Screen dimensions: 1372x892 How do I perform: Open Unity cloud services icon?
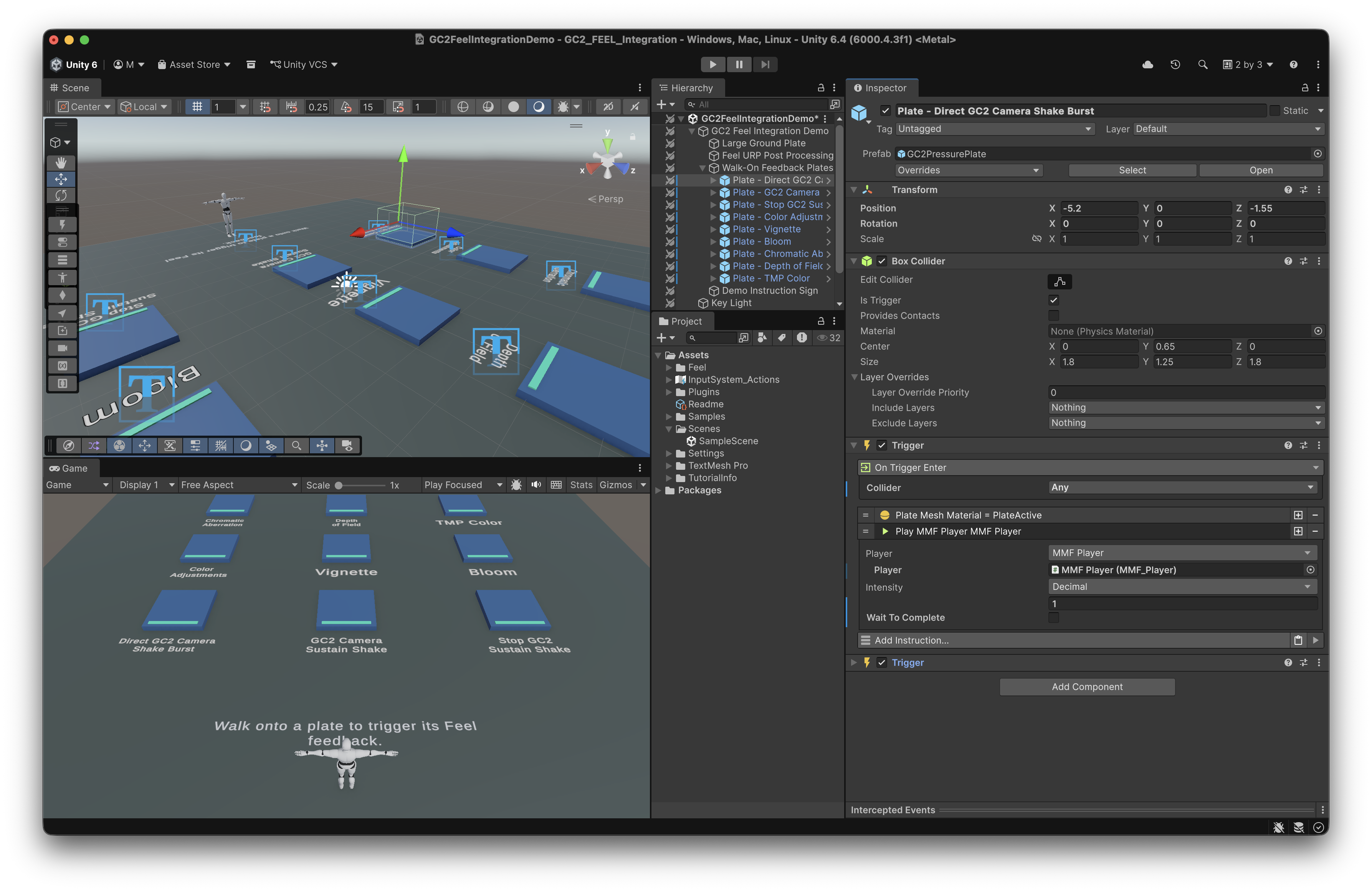[1147, 64]
